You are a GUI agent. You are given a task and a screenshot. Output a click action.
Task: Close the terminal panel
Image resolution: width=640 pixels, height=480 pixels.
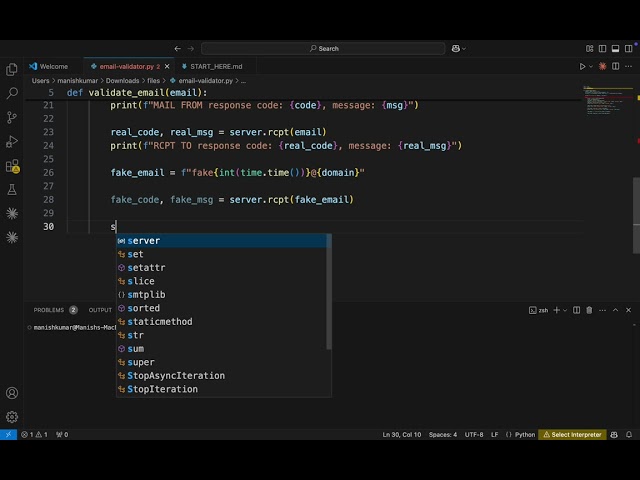(x=629, y=310)
